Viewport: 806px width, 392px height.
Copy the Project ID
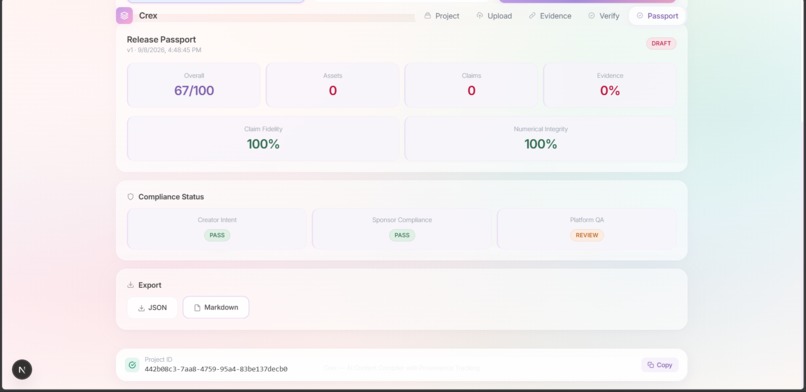(660, 365)
